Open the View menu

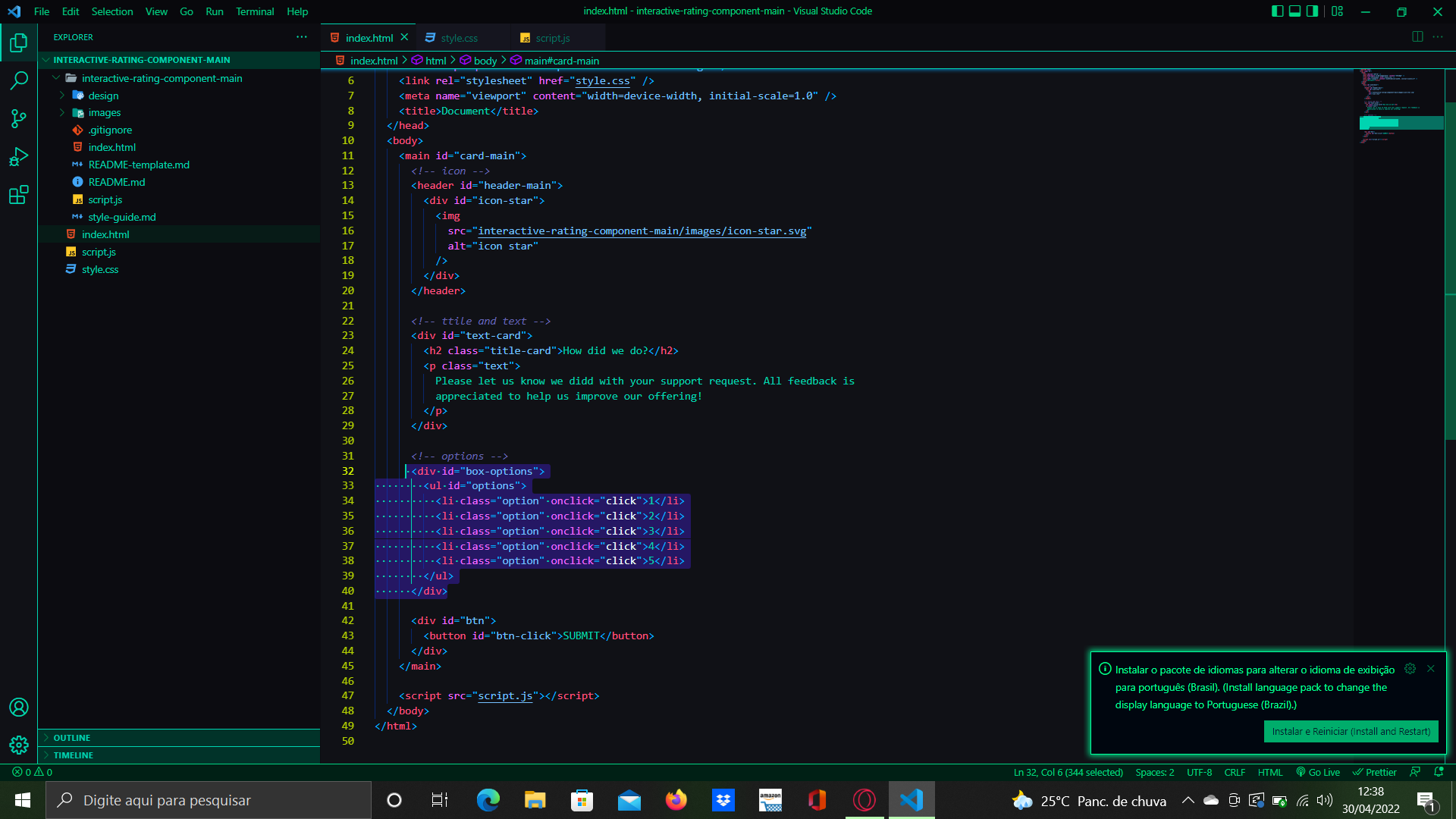(x=156, y=11)
